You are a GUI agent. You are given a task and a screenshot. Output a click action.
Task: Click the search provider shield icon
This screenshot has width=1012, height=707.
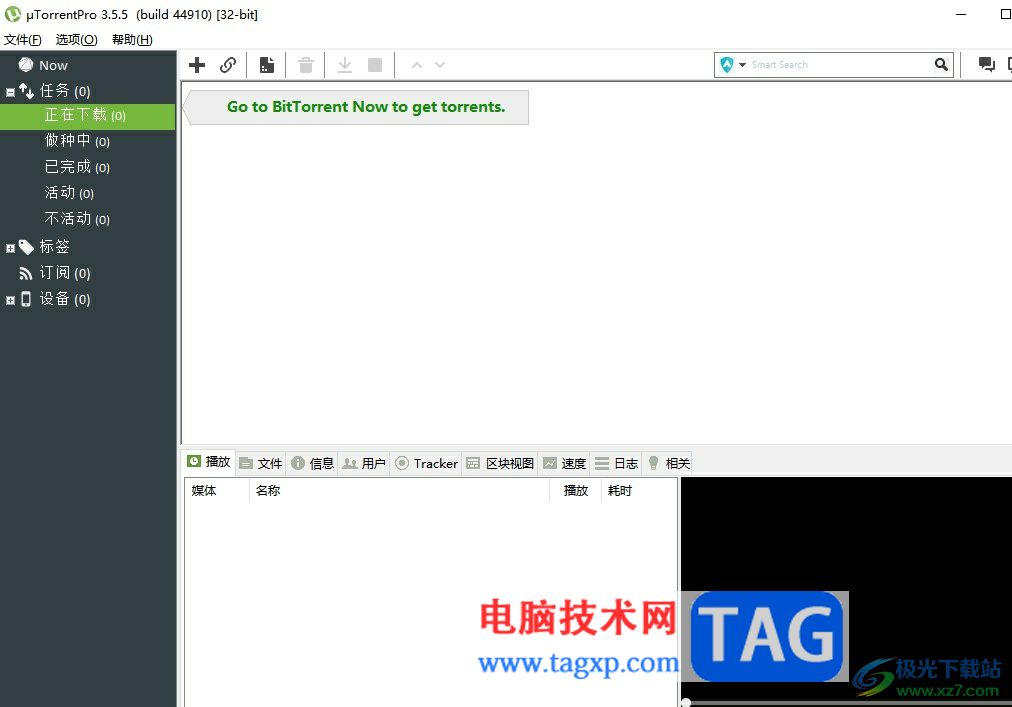click(727, 65)
